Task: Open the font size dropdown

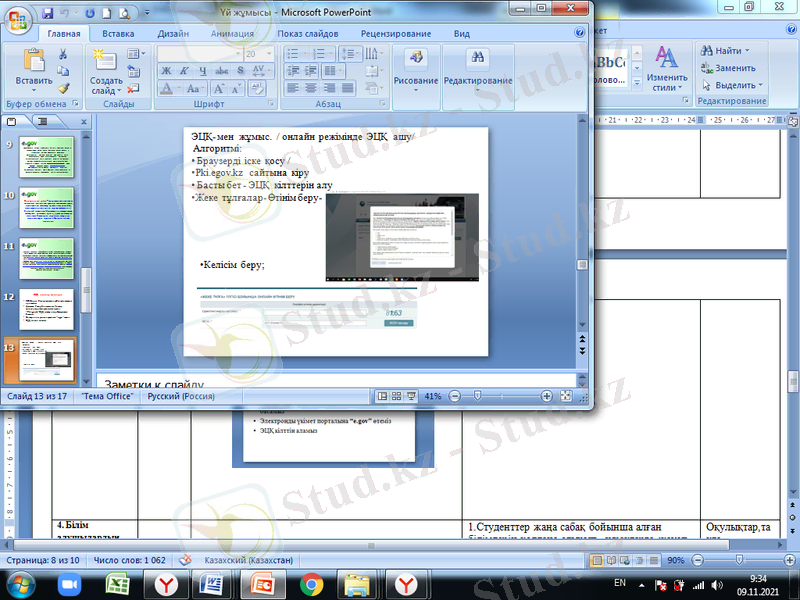Action: click(267, 54)
